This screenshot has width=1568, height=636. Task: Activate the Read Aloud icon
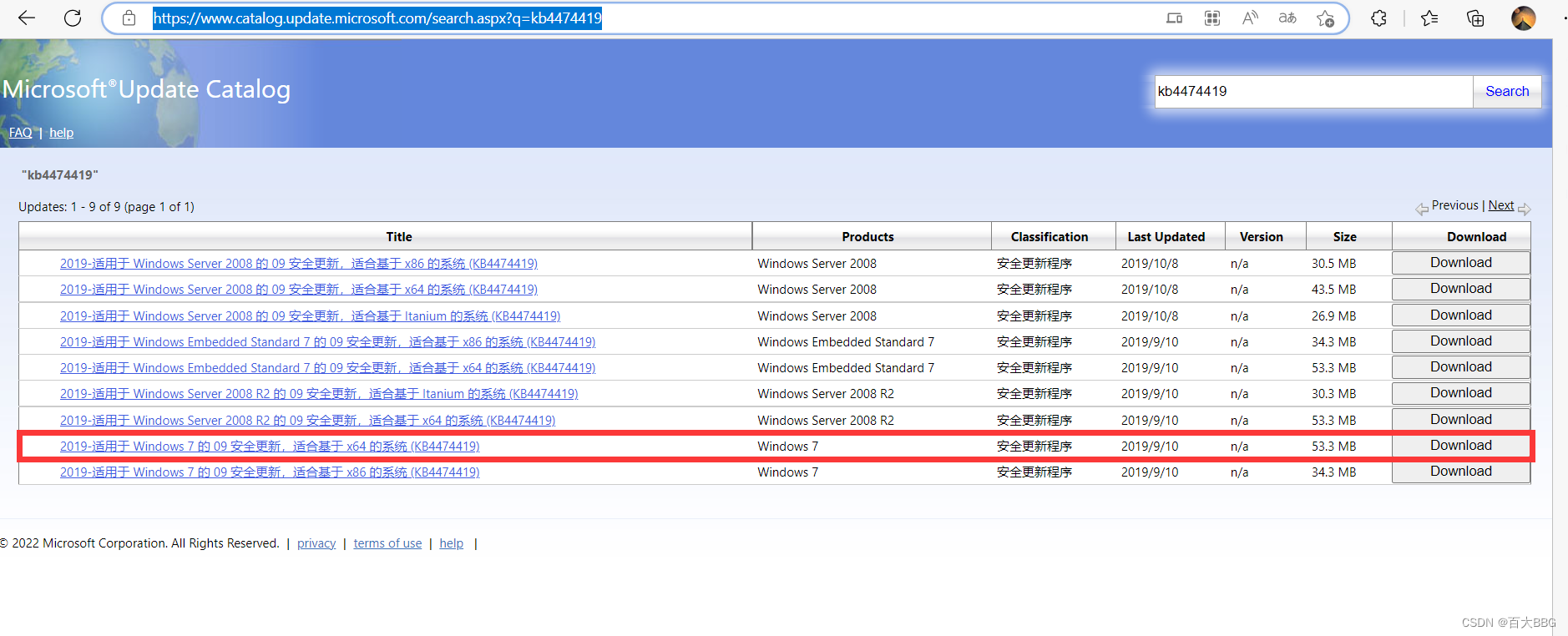click(1250, 18)
